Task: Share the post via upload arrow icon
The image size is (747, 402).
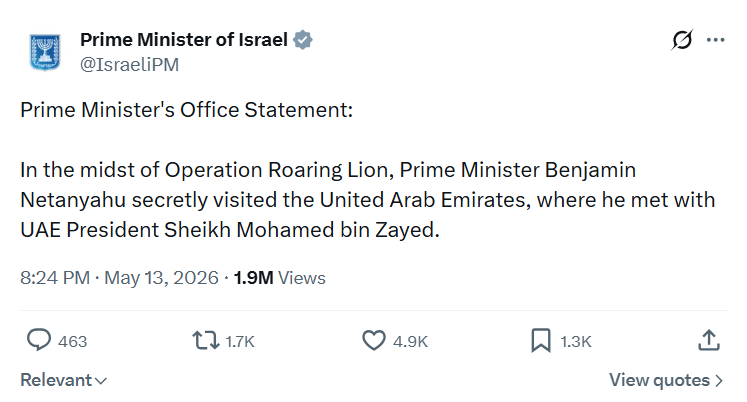Action: click(x=709, y=341)
